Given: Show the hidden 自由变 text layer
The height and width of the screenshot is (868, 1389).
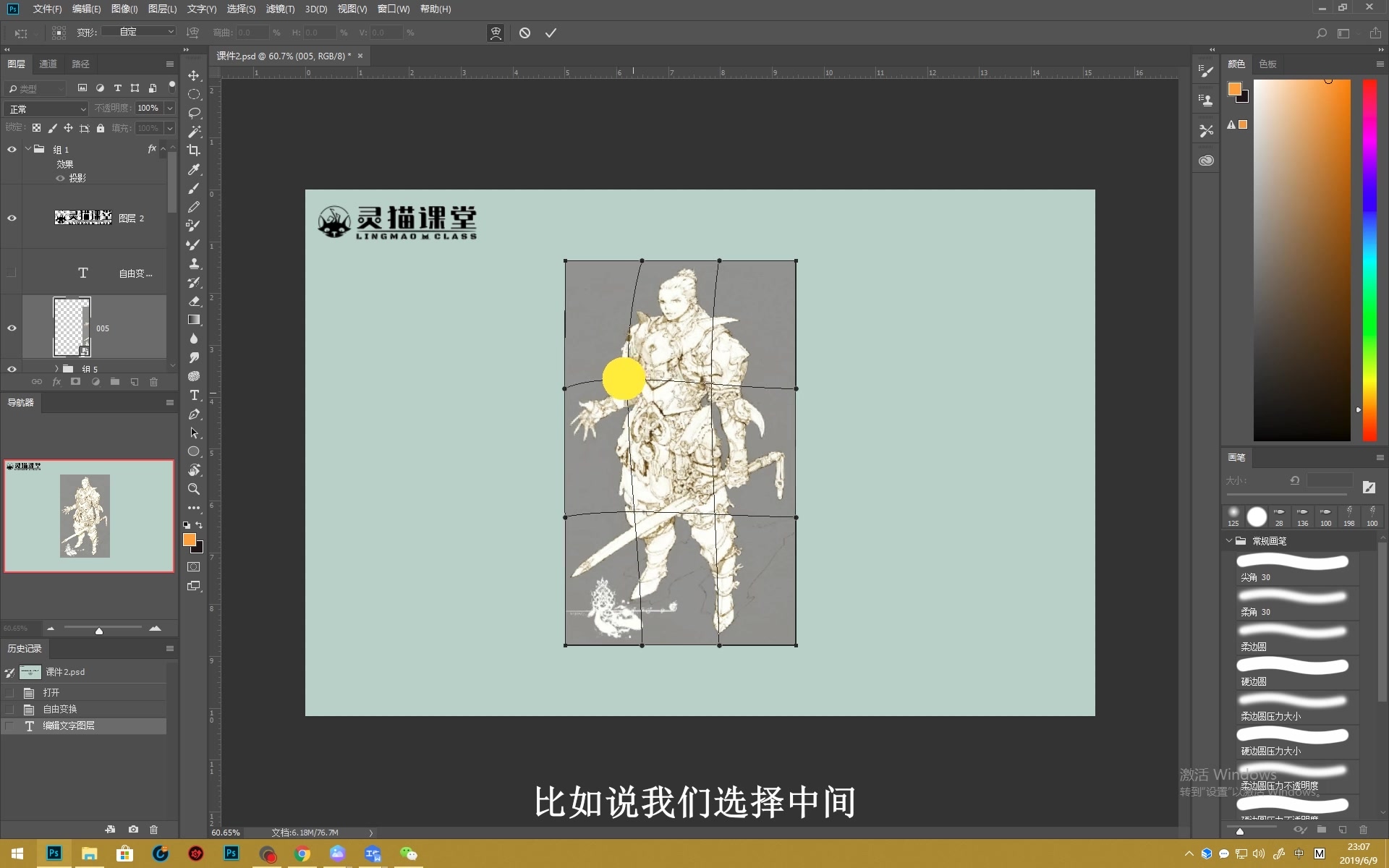Looking at the screenshot, I should click(12, 273).
